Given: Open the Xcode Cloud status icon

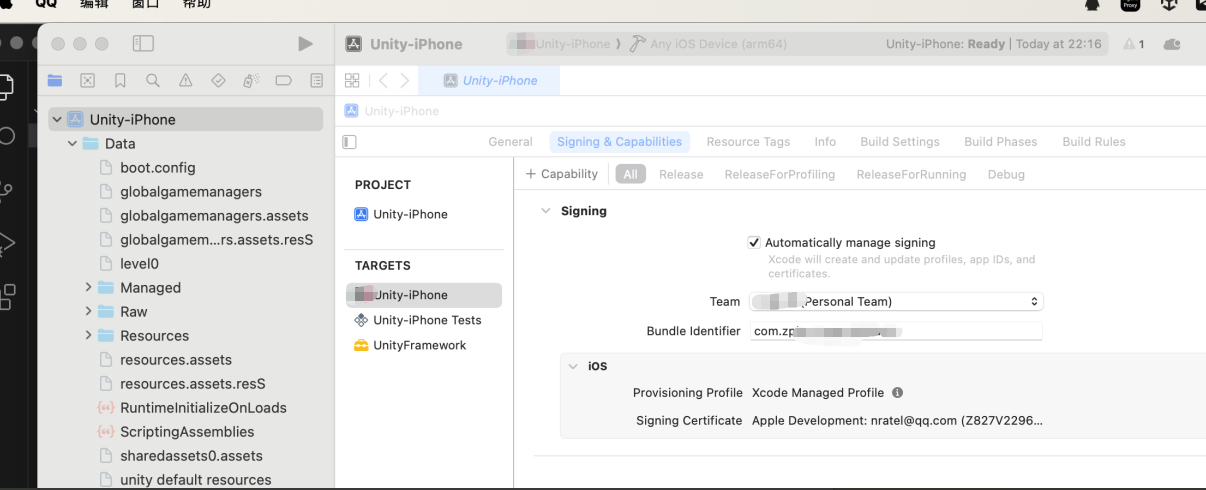Looking at the screenshot, I should (1172, 44).
